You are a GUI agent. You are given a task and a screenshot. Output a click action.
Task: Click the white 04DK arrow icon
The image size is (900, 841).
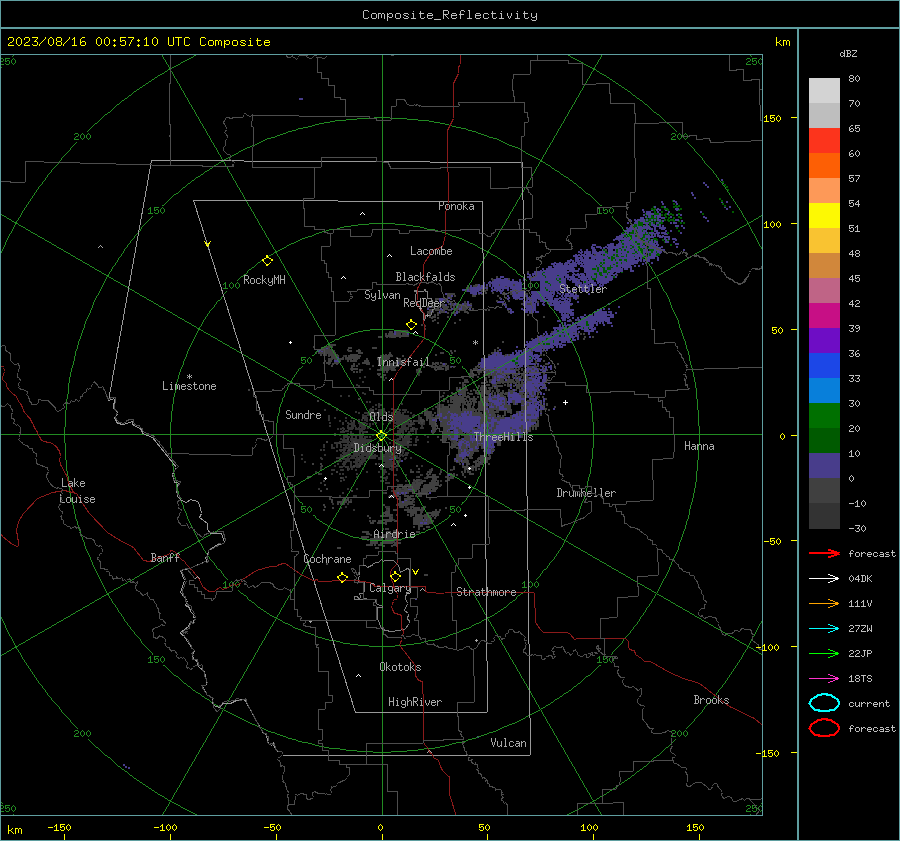tap(824, 579)
